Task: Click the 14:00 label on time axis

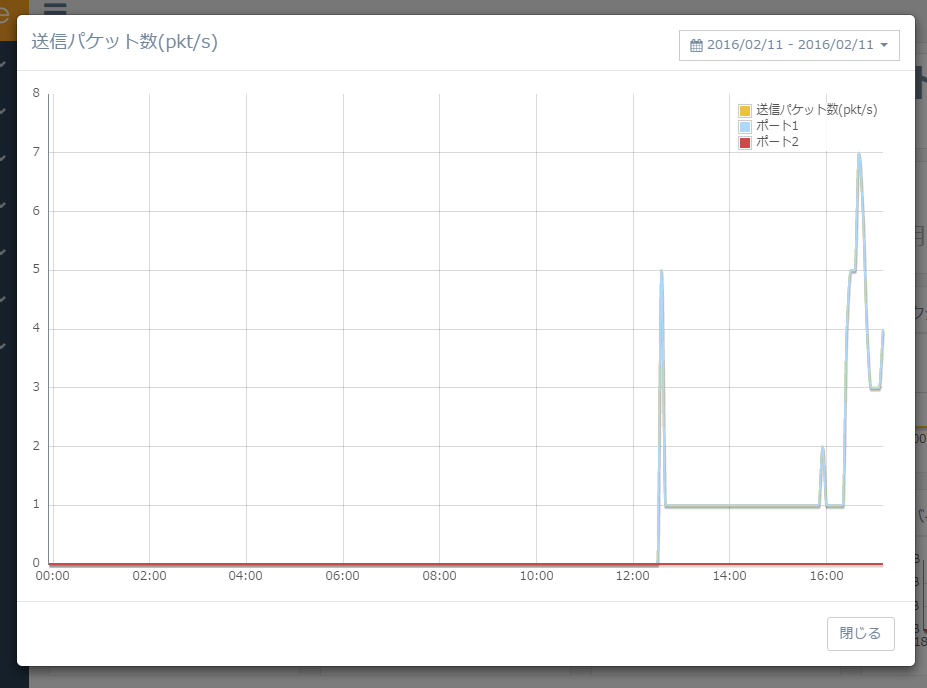Action: (x=730, y=576)
